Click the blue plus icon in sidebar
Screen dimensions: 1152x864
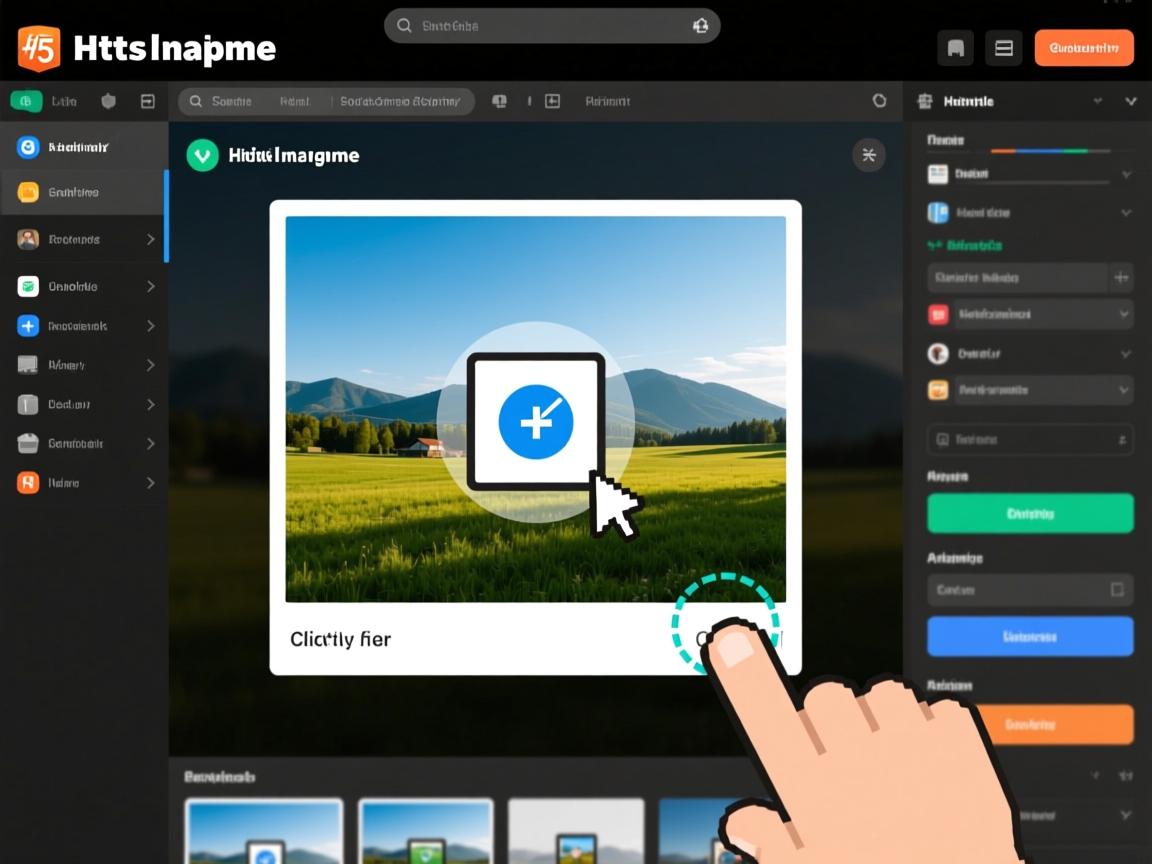(x=28, y=326)
